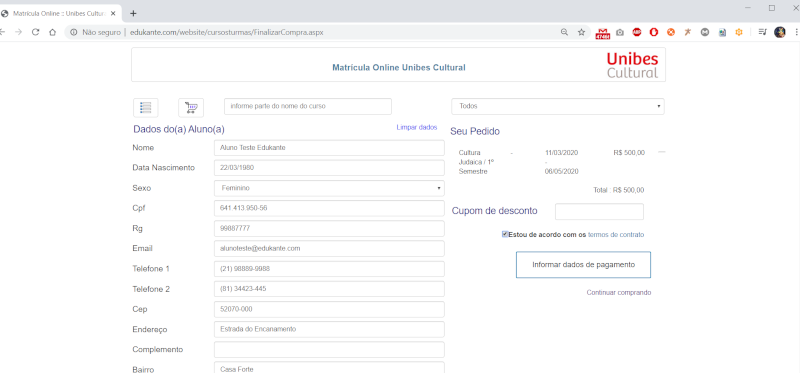Focus the Telefone 2 field
800x373 pixels.
[329, 289]
